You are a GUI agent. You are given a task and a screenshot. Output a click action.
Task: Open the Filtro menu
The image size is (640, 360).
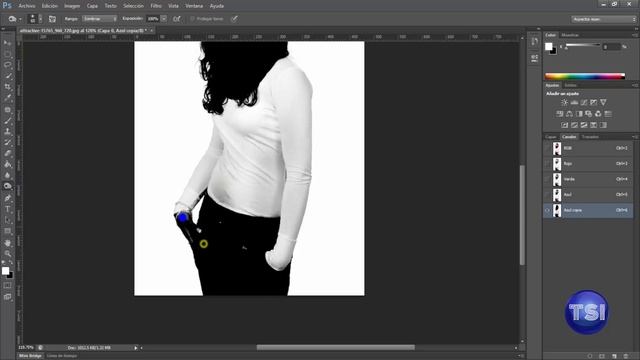click(x=156, y=6)
